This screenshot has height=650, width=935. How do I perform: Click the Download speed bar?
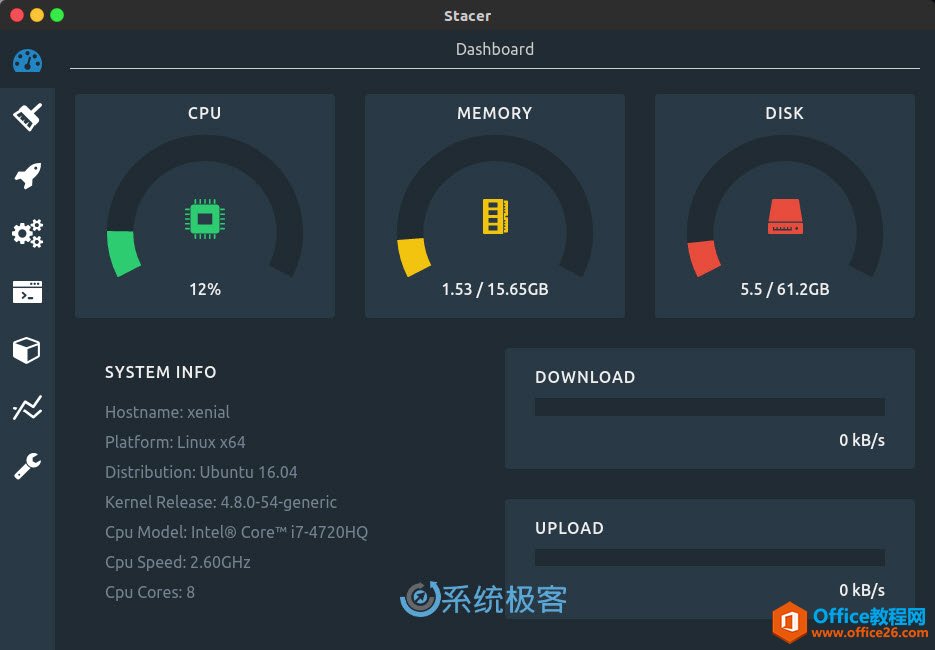click(710, 407)
